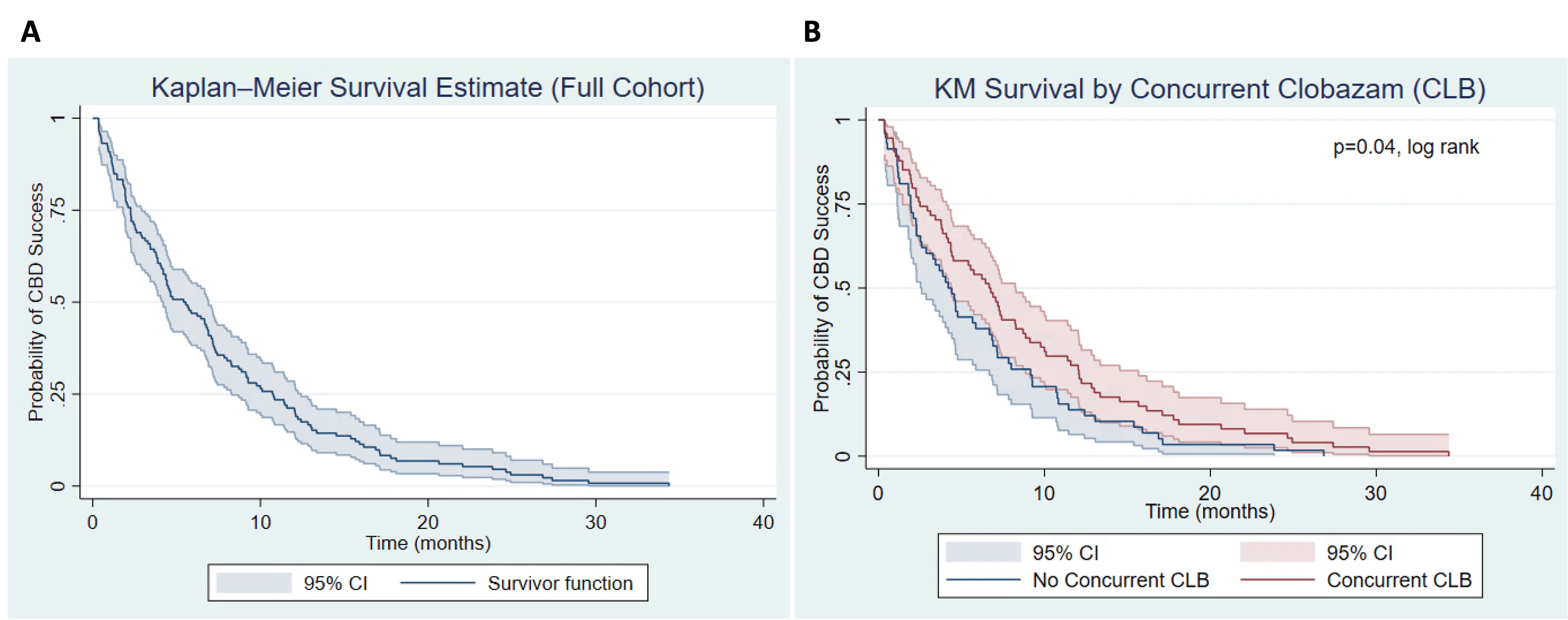Select the "KM Survival by Concurrent Clobazam (CLB)" title

pos(1210,89)
